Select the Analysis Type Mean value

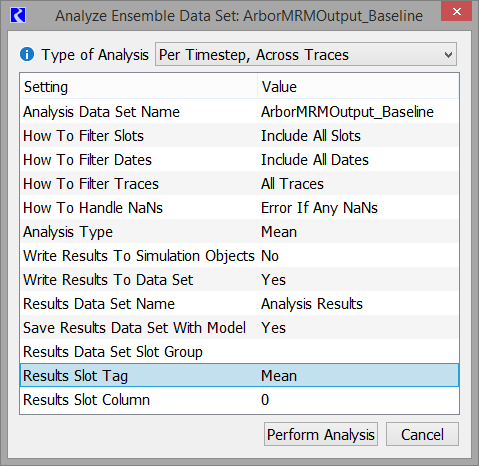tap(358, 232)
